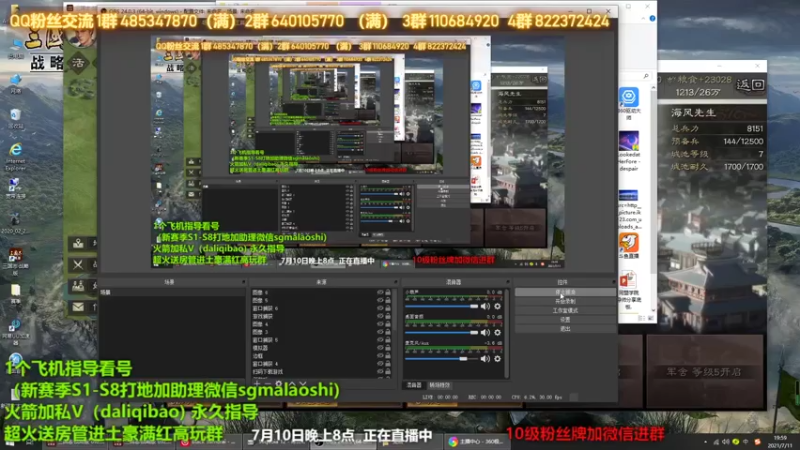Undock the 混音器 panel via header icon
This screenshot has width=800, height=450.
click(x=507, y=282)
